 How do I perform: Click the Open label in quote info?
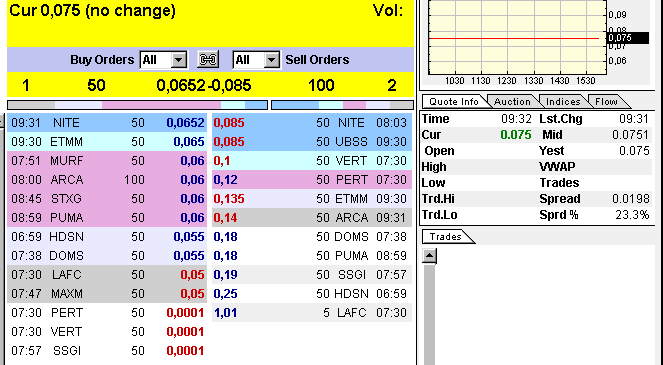coord(440,151)
